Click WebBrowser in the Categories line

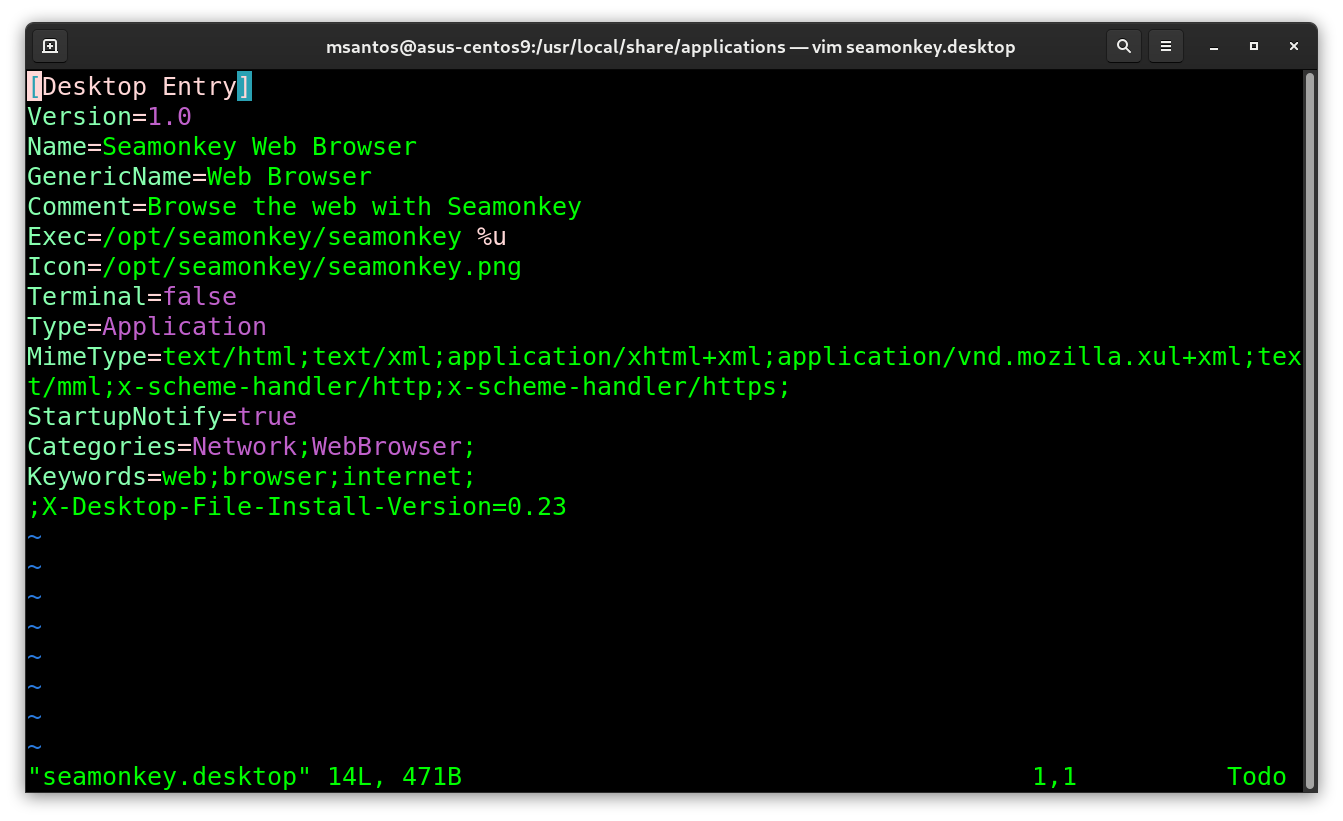(x=387, y=447)
